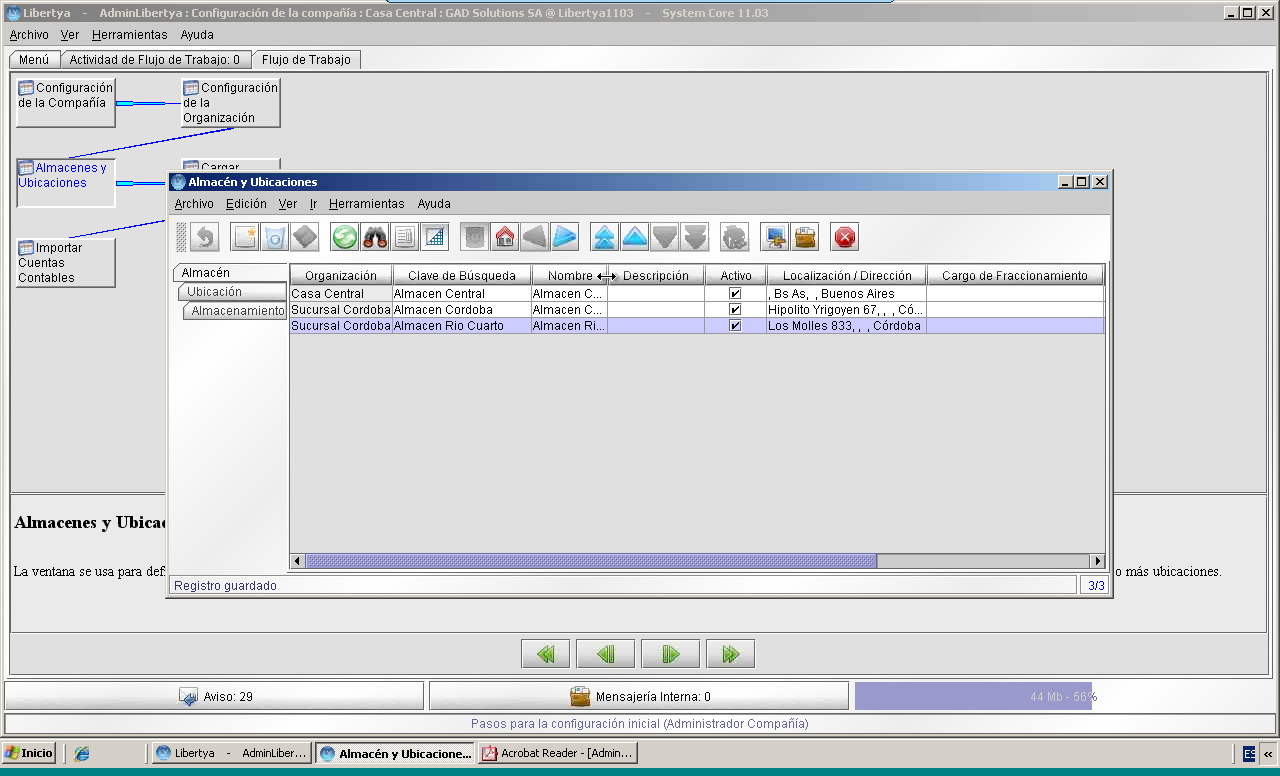Image resolution: width=1280 pixels, height=776 pixels.
Task: Open Archivo menu in main Libertya window
Action: point(29,35)
